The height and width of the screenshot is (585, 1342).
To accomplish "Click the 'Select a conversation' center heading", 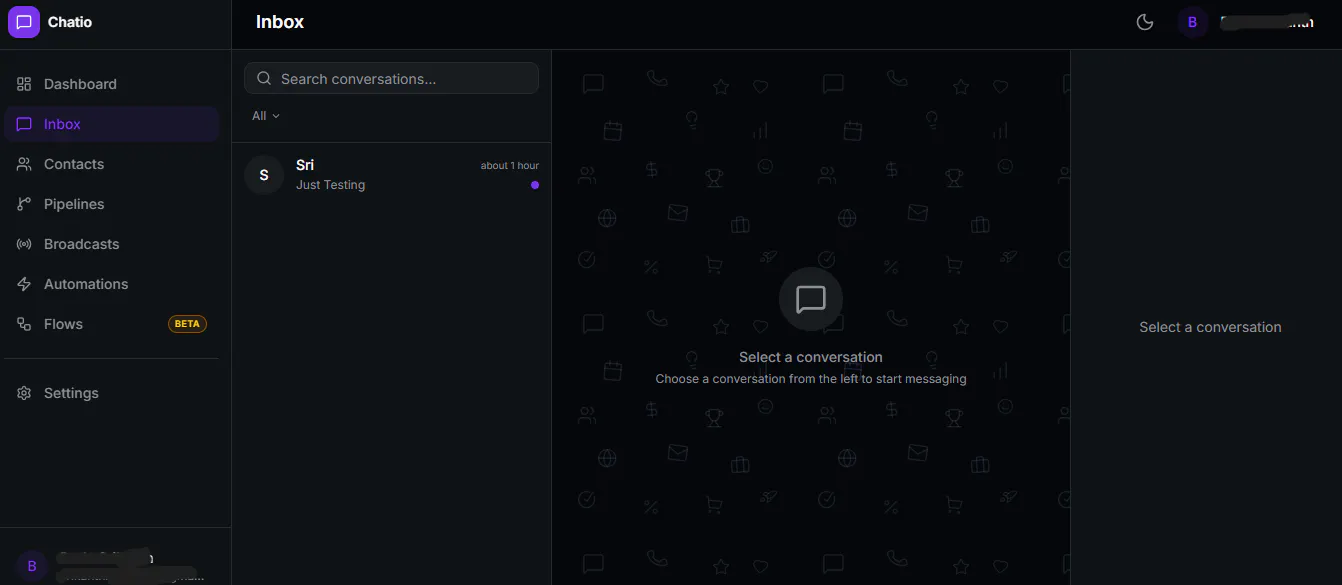I will click(x=811, y=357).
